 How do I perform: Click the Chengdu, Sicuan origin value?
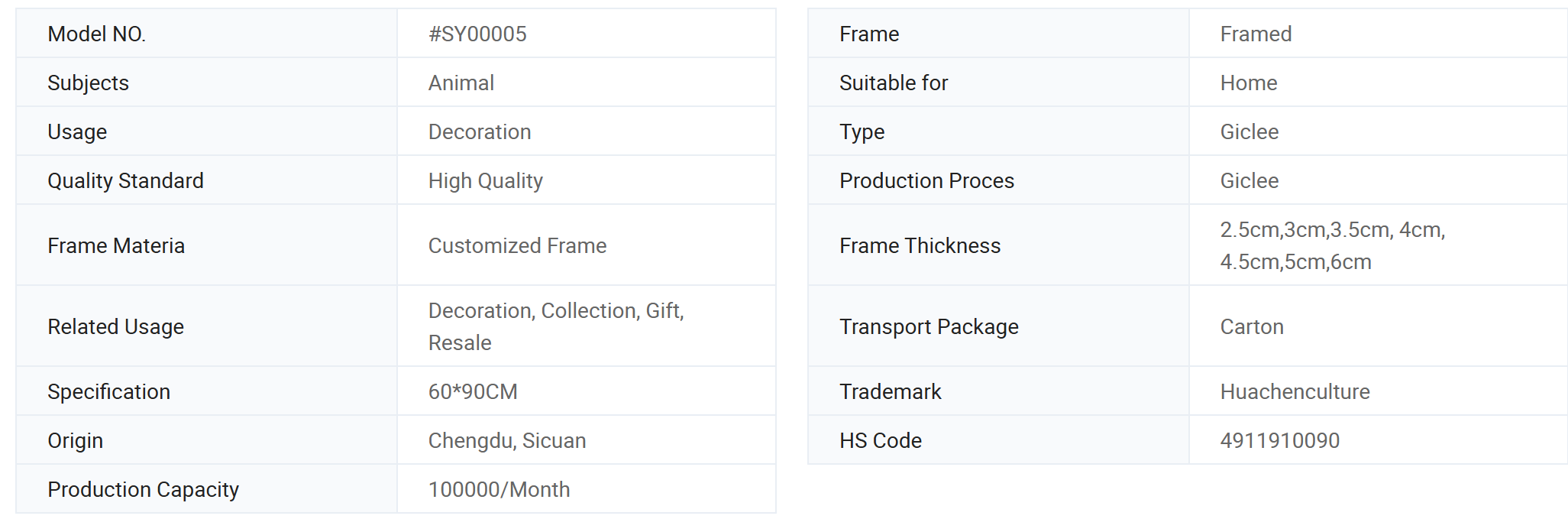(507, 440)
